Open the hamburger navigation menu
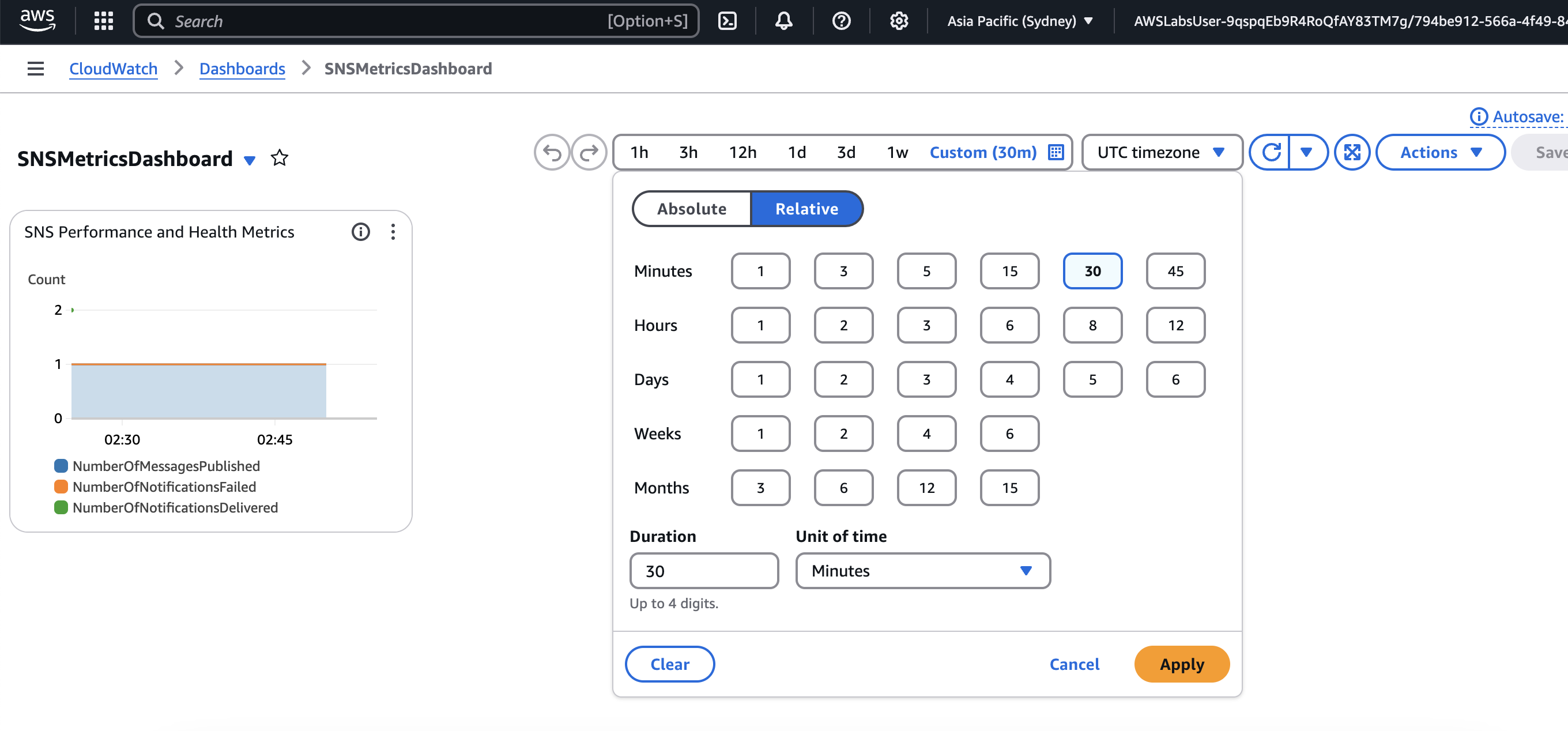The image size is (1568, 731). (x=36, y=69)
